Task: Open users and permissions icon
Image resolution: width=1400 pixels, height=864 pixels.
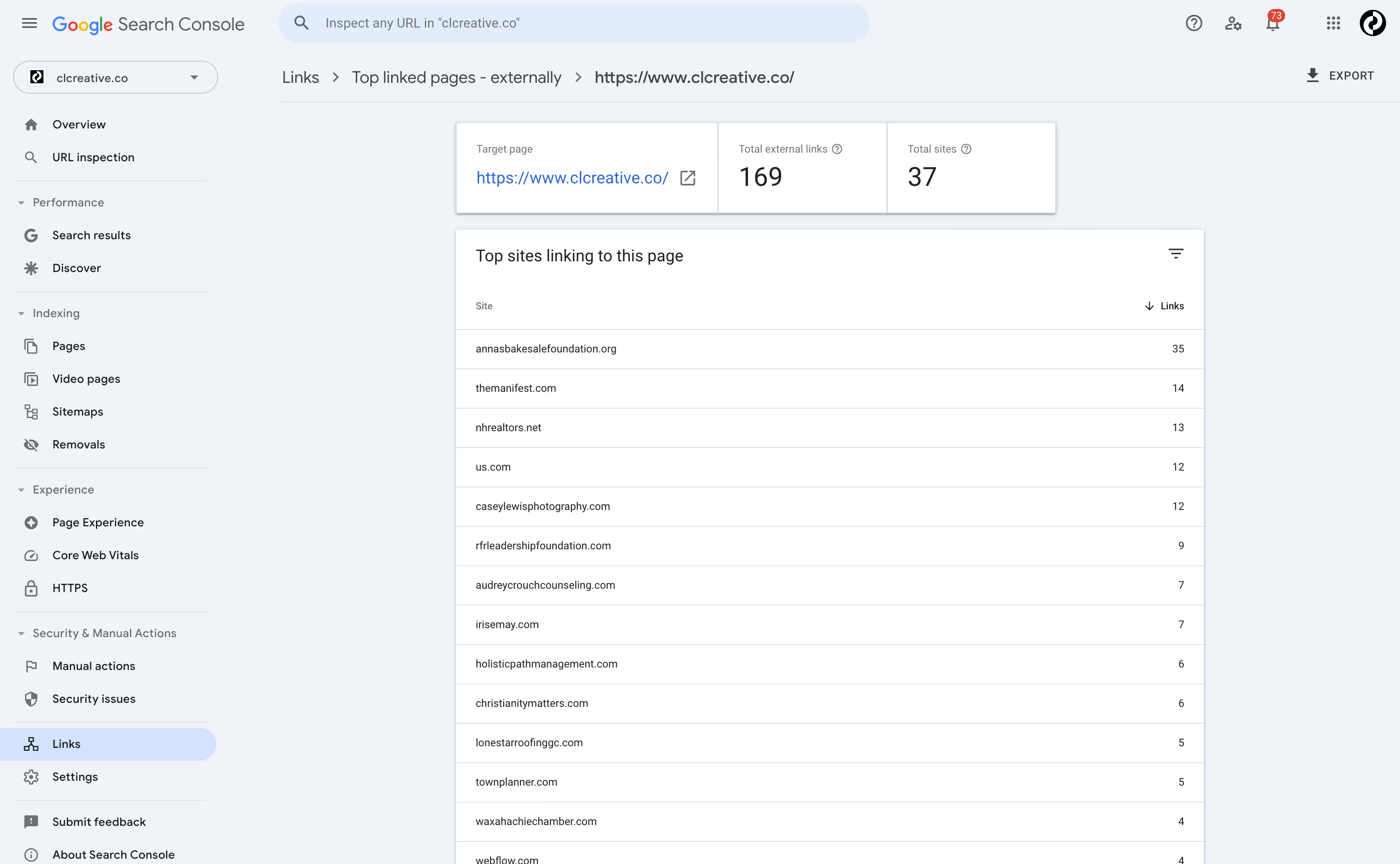Action: click(x=1233, y=23)
